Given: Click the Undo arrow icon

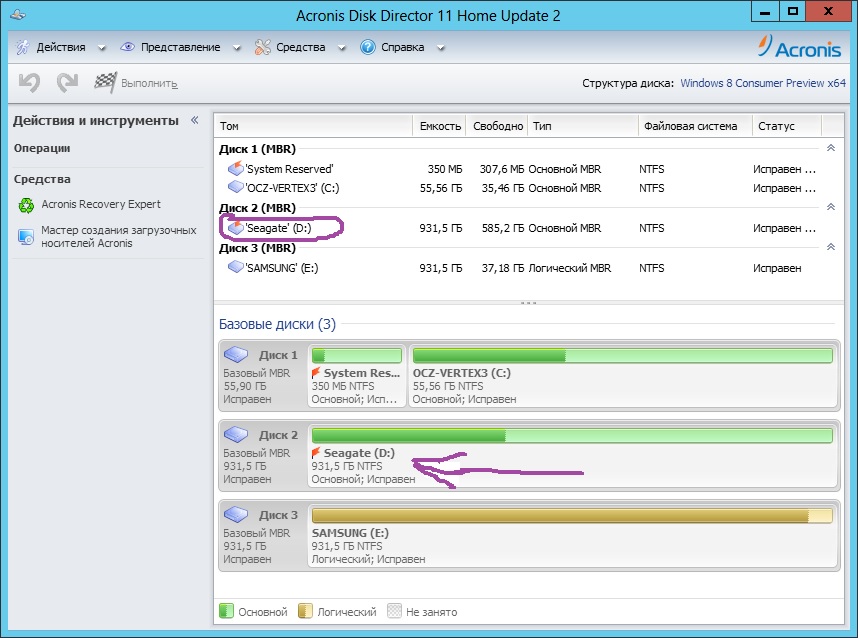Looking at the screenshot, I should tap(30, 83).
